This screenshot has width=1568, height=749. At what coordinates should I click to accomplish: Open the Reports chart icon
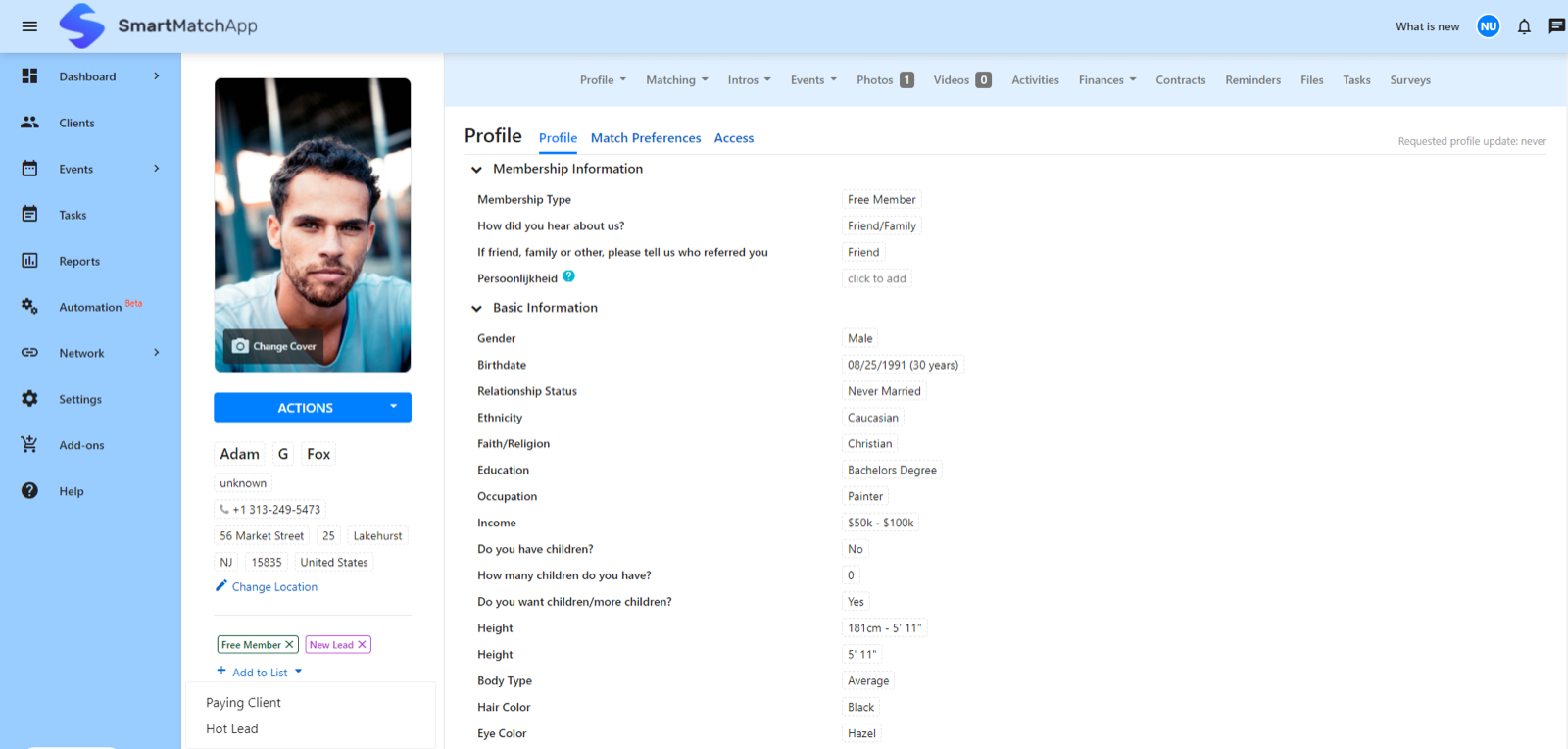click(29, 261)
